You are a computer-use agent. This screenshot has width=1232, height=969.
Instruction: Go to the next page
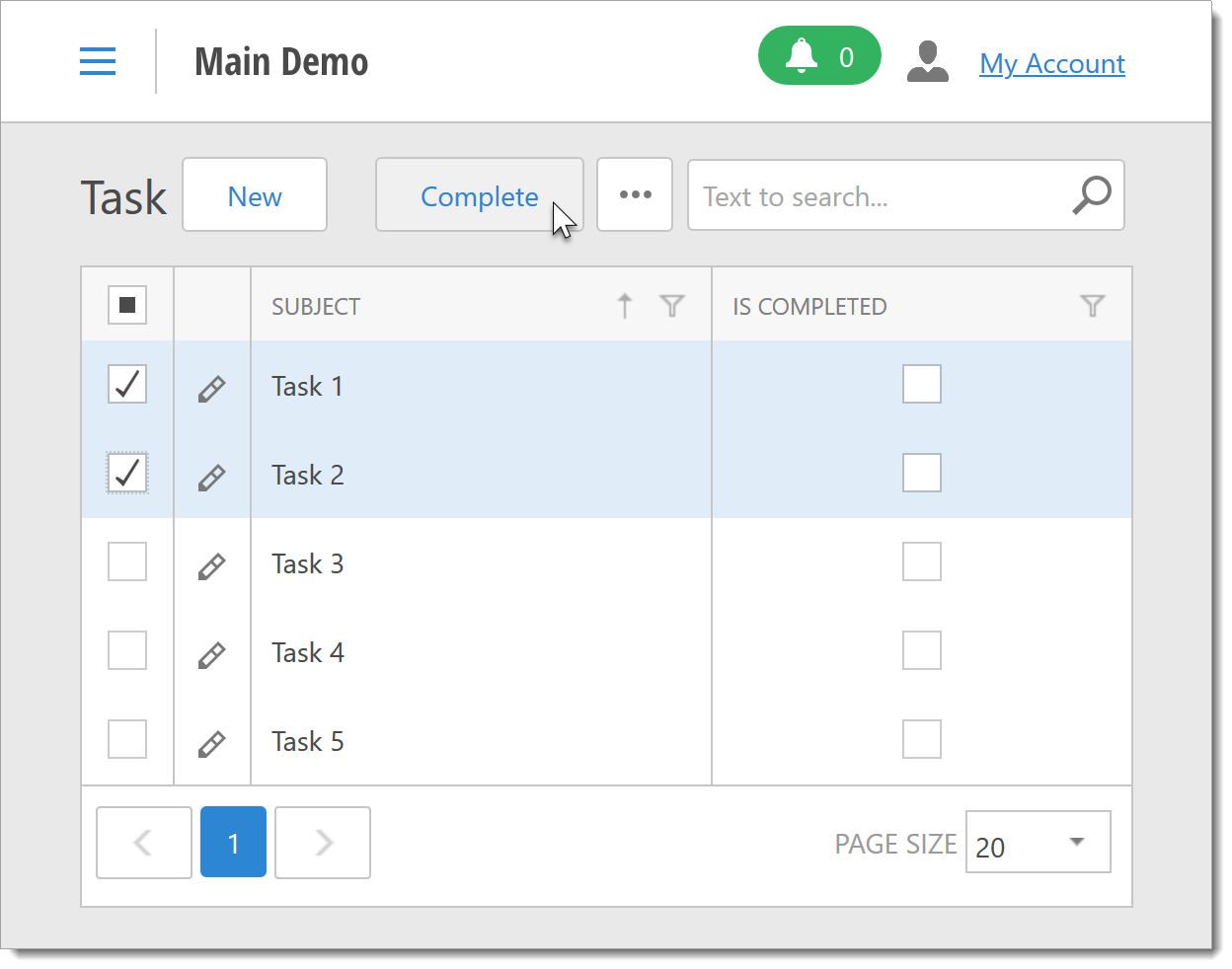pyautogui.click(x=323, y=842)
